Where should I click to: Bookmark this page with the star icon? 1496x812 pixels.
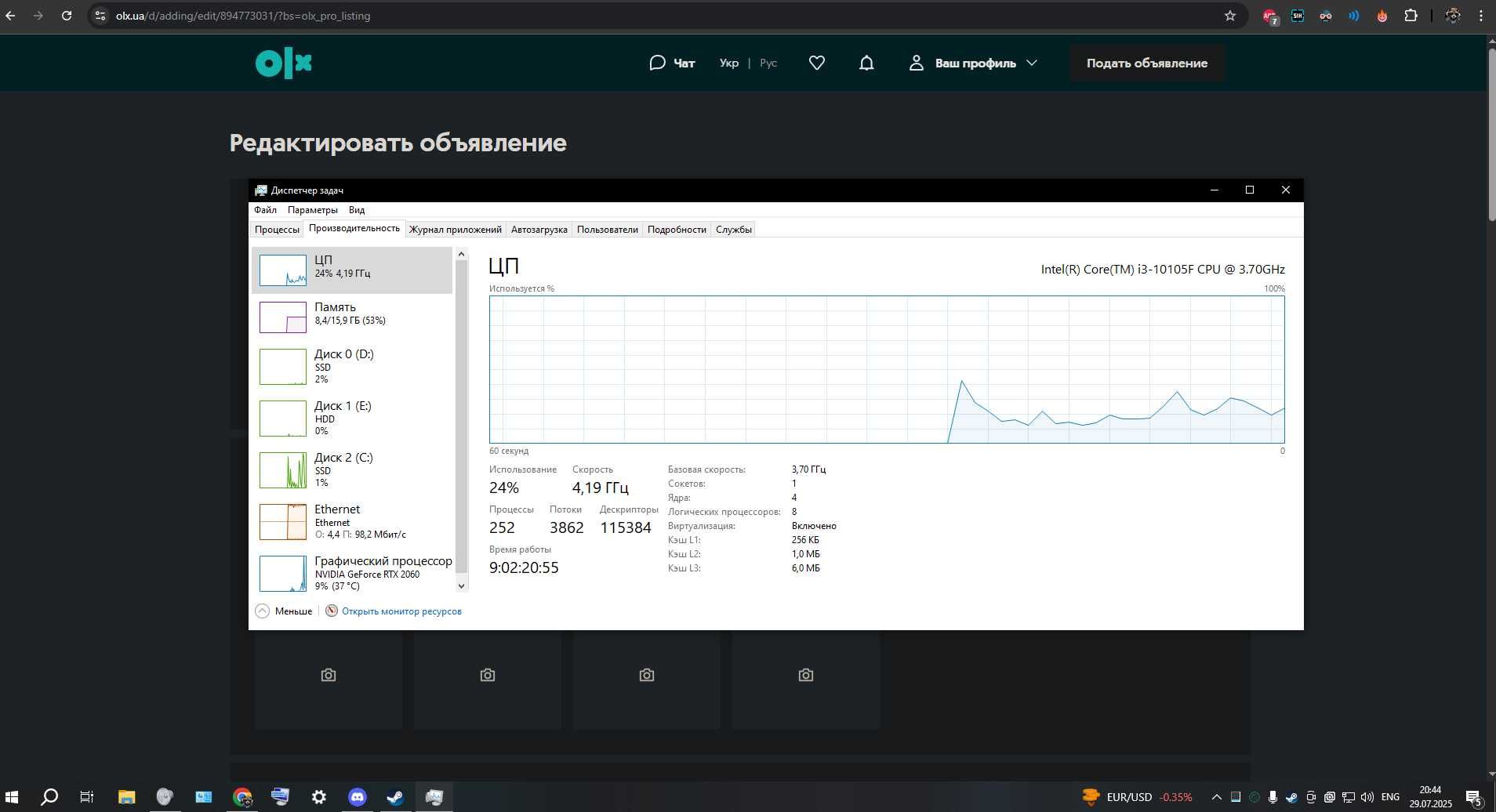click(1229, 16)
